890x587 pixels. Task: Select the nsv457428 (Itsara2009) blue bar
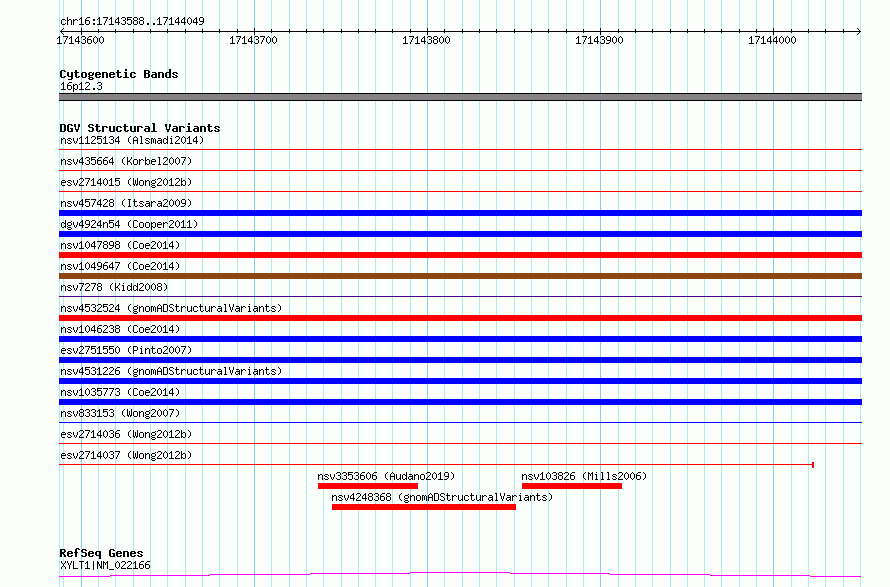[460, 213]
